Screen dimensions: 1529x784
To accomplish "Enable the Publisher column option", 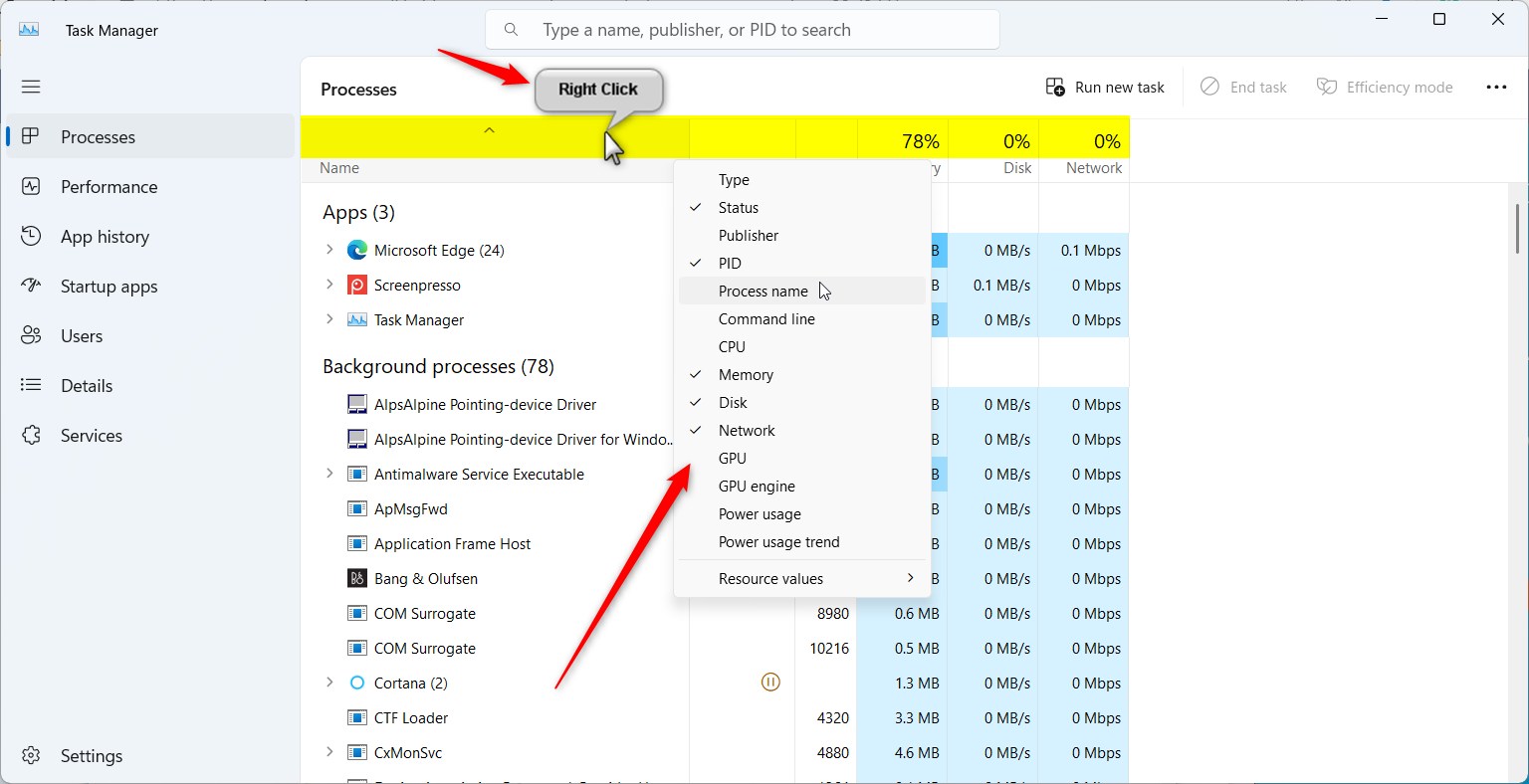I will [x=802, y=235].
